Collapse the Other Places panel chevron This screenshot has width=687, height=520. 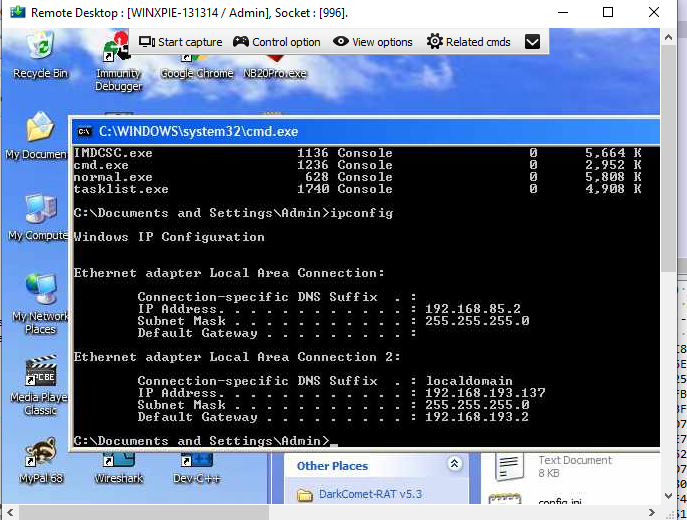click(x=454, y=465)
